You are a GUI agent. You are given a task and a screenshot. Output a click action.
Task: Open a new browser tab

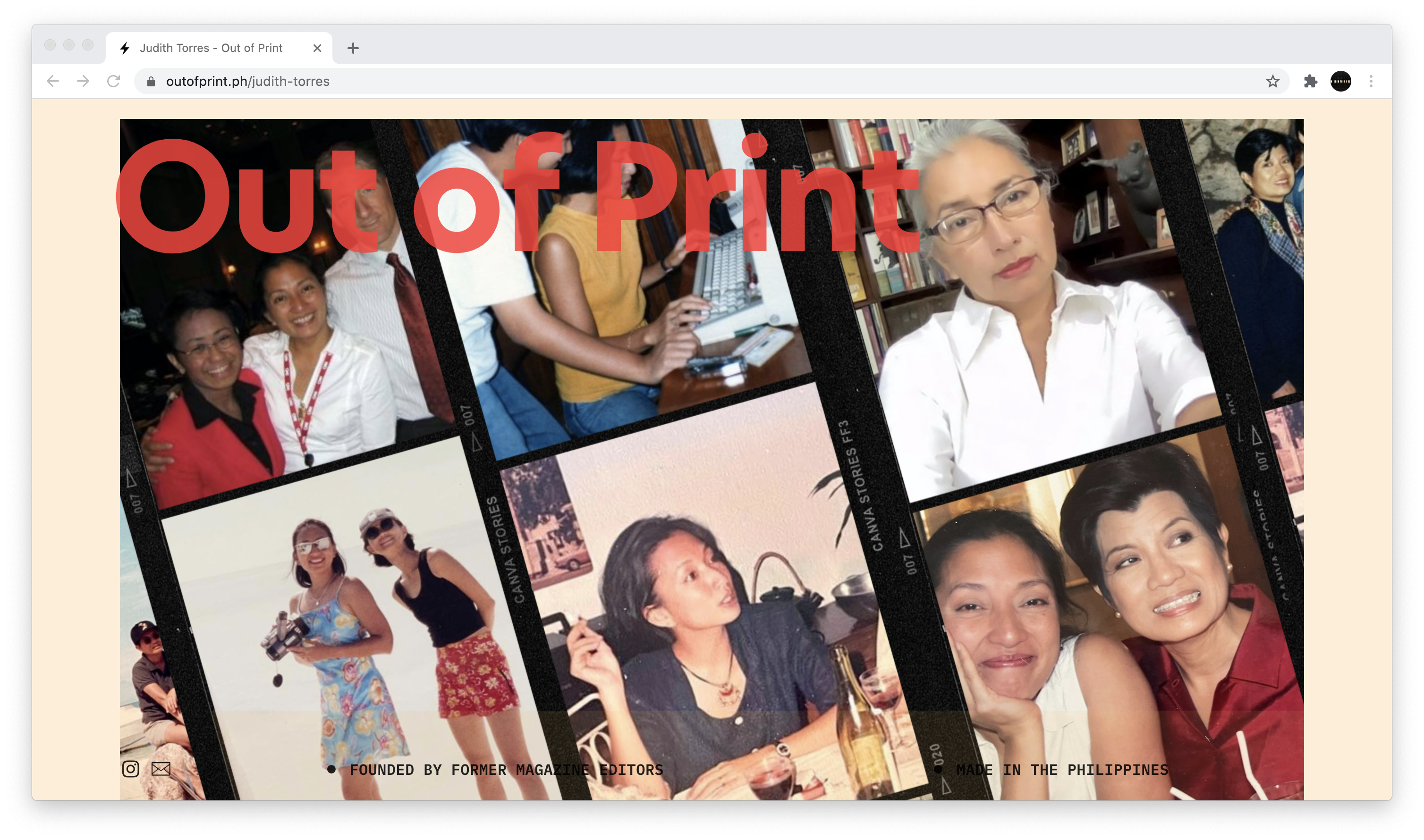pos(353,49)
